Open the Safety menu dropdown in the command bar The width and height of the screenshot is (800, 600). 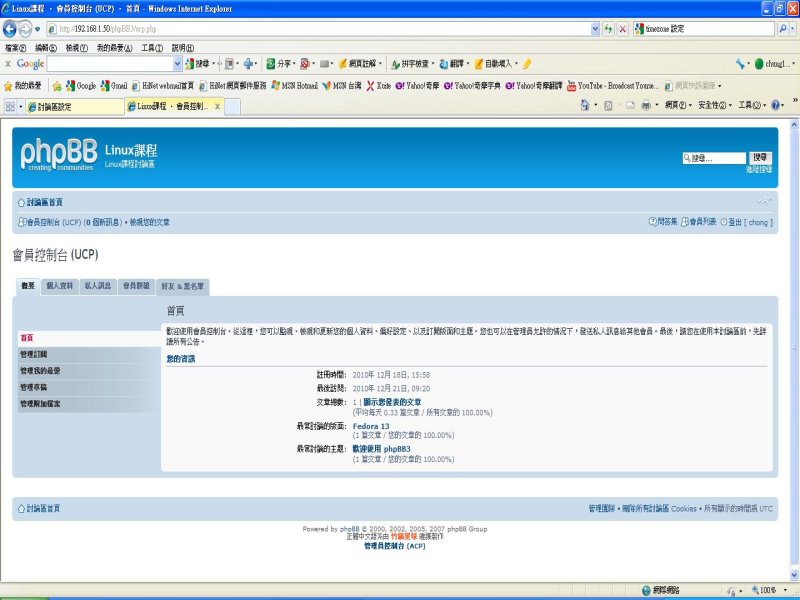[x=714, y=105]
